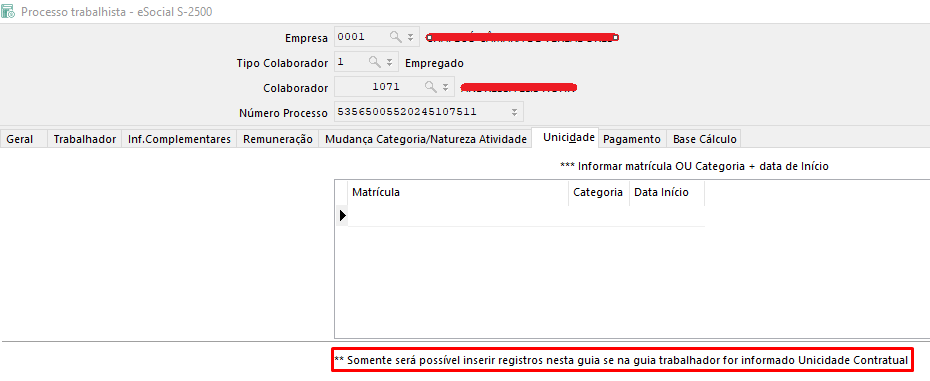Open the Remuneração tab
The height and width of the screenshot is (381, 930).
click(x=278, y=139)
